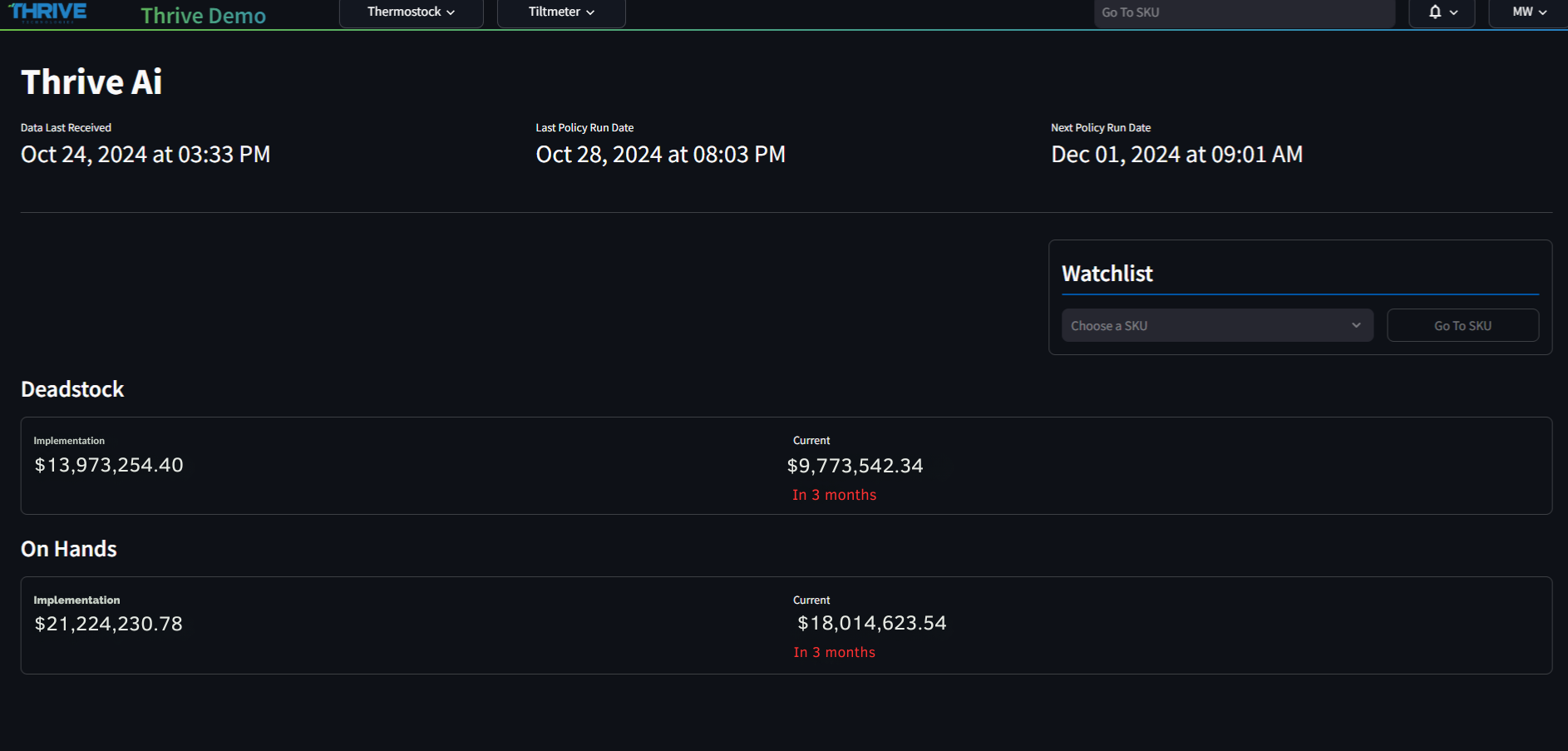Select the Last Policy Run Date value
The height and width of the screenshot is (751, 1568).
[x=660, y=155]
